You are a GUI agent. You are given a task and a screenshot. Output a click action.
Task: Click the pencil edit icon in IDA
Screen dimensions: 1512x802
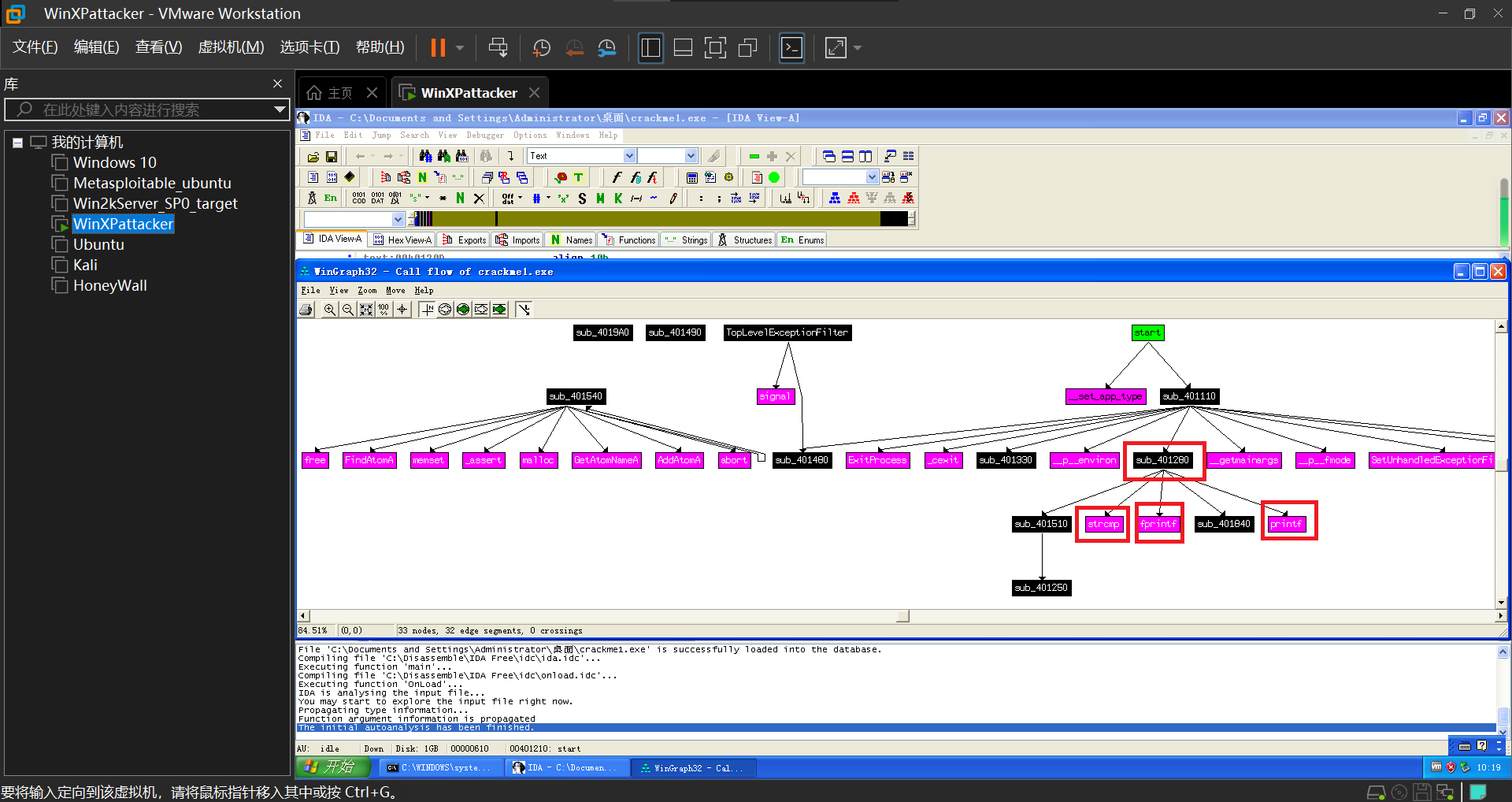(673, 199)
